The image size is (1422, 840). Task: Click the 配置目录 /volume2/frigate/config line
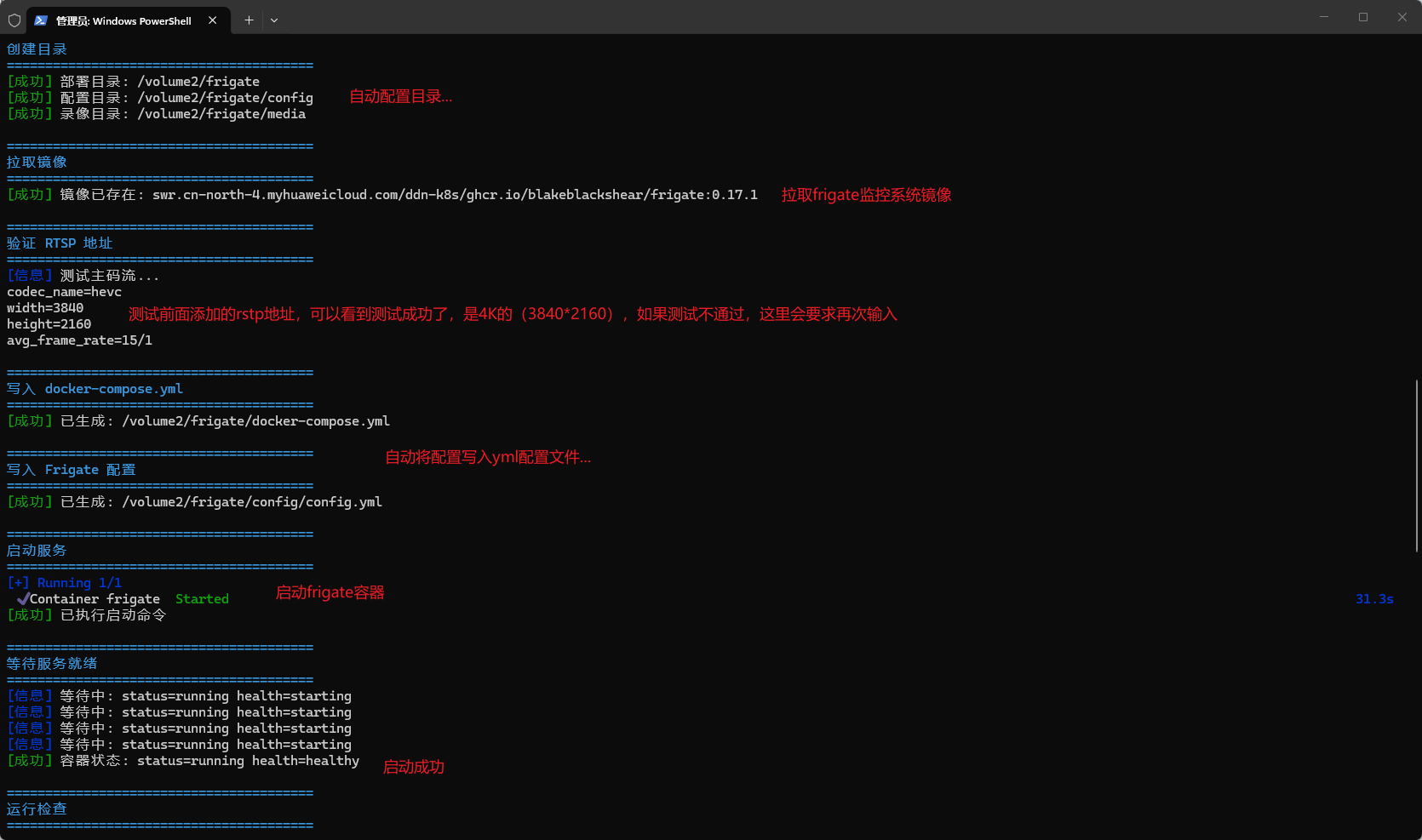(x=160, y=98)
